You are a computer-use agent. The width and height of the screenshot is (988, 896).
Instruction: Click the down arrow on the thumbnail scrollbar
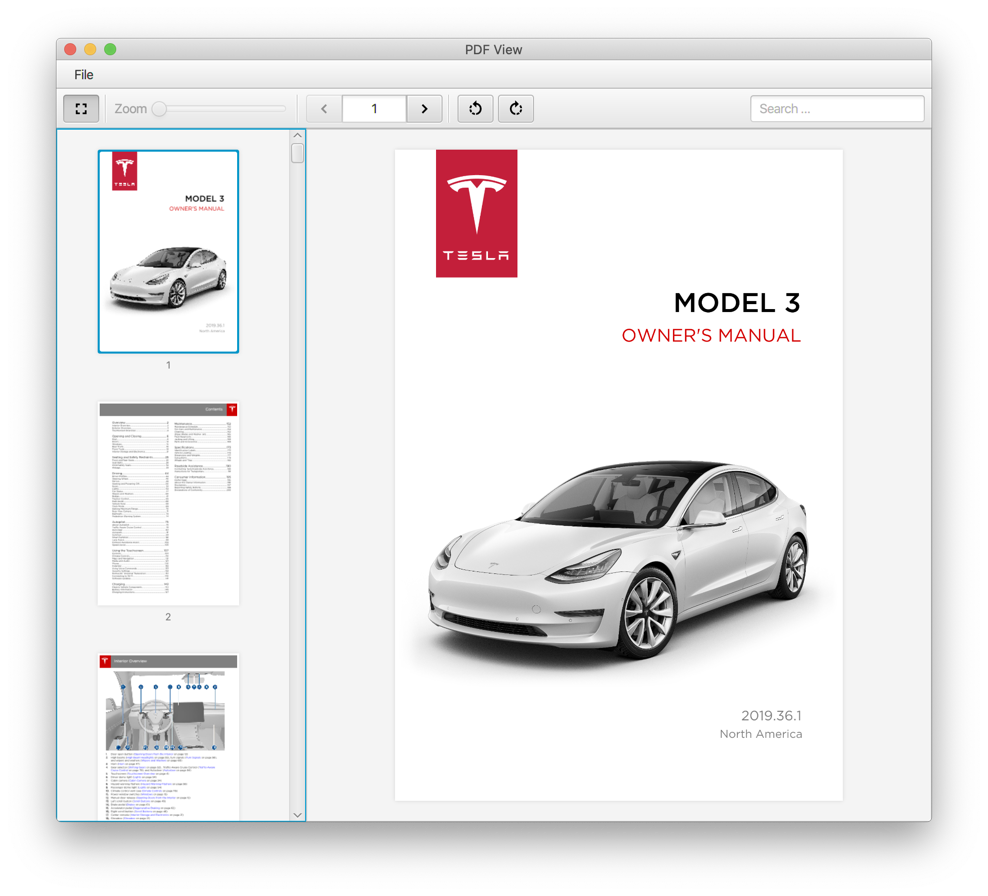(297, 814)
